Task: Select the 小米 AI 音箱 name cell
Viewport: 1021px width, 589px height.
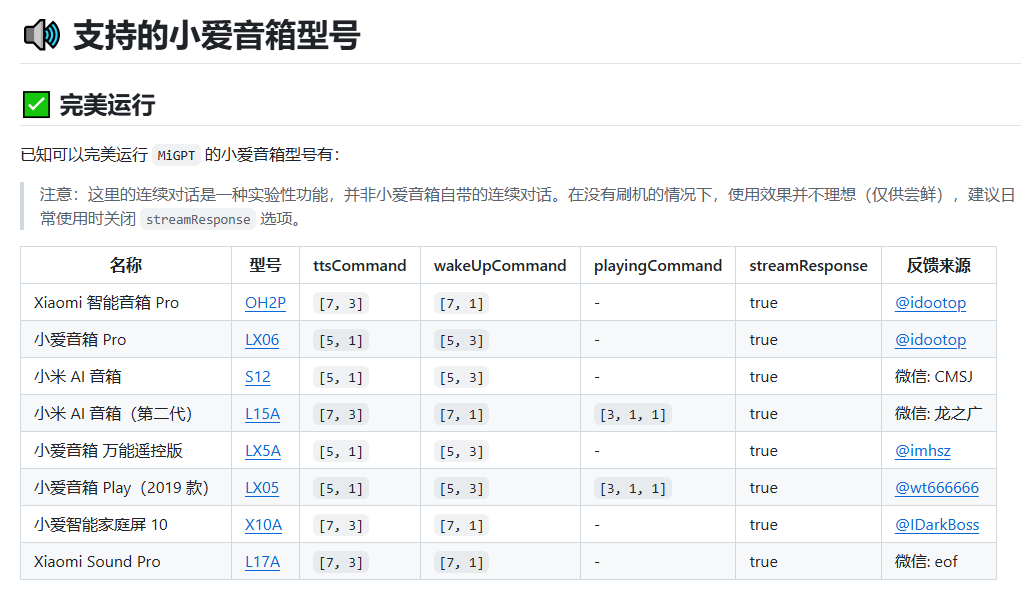Action: coord(126,377)
